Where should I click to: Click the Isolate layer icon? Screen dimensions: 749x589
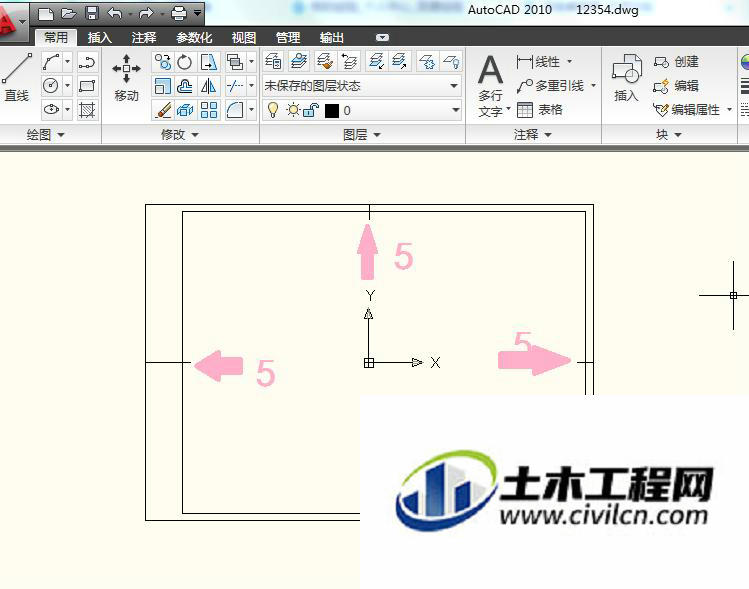pos(376,61)
